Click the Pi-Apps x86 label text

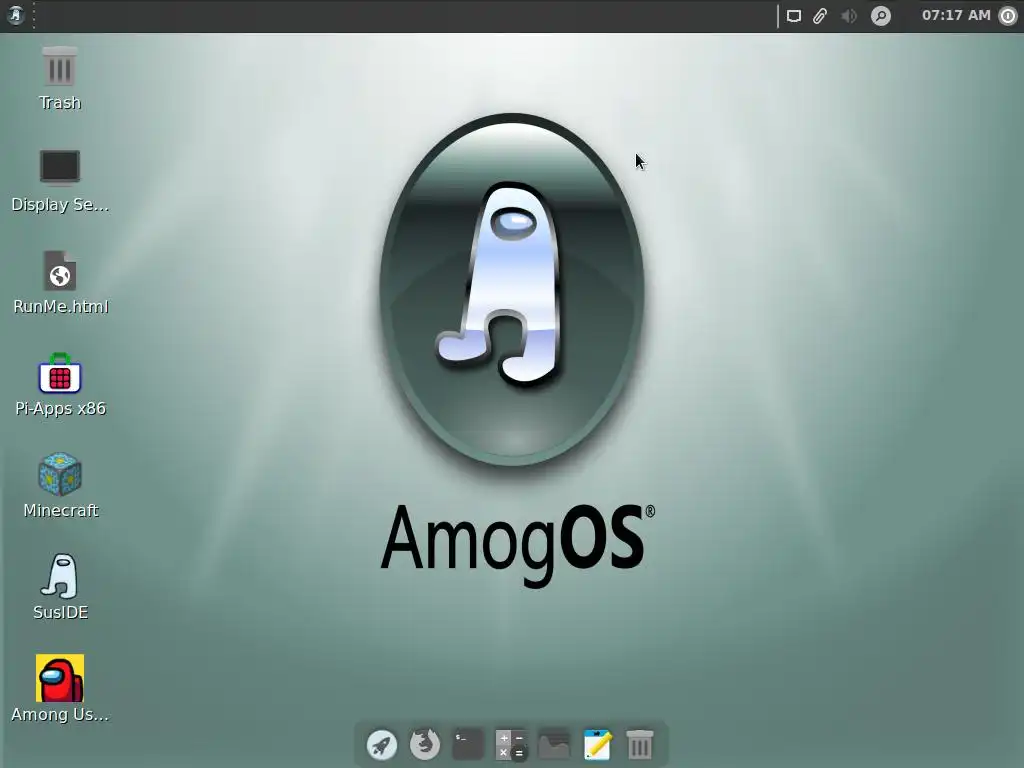[61, 408]
